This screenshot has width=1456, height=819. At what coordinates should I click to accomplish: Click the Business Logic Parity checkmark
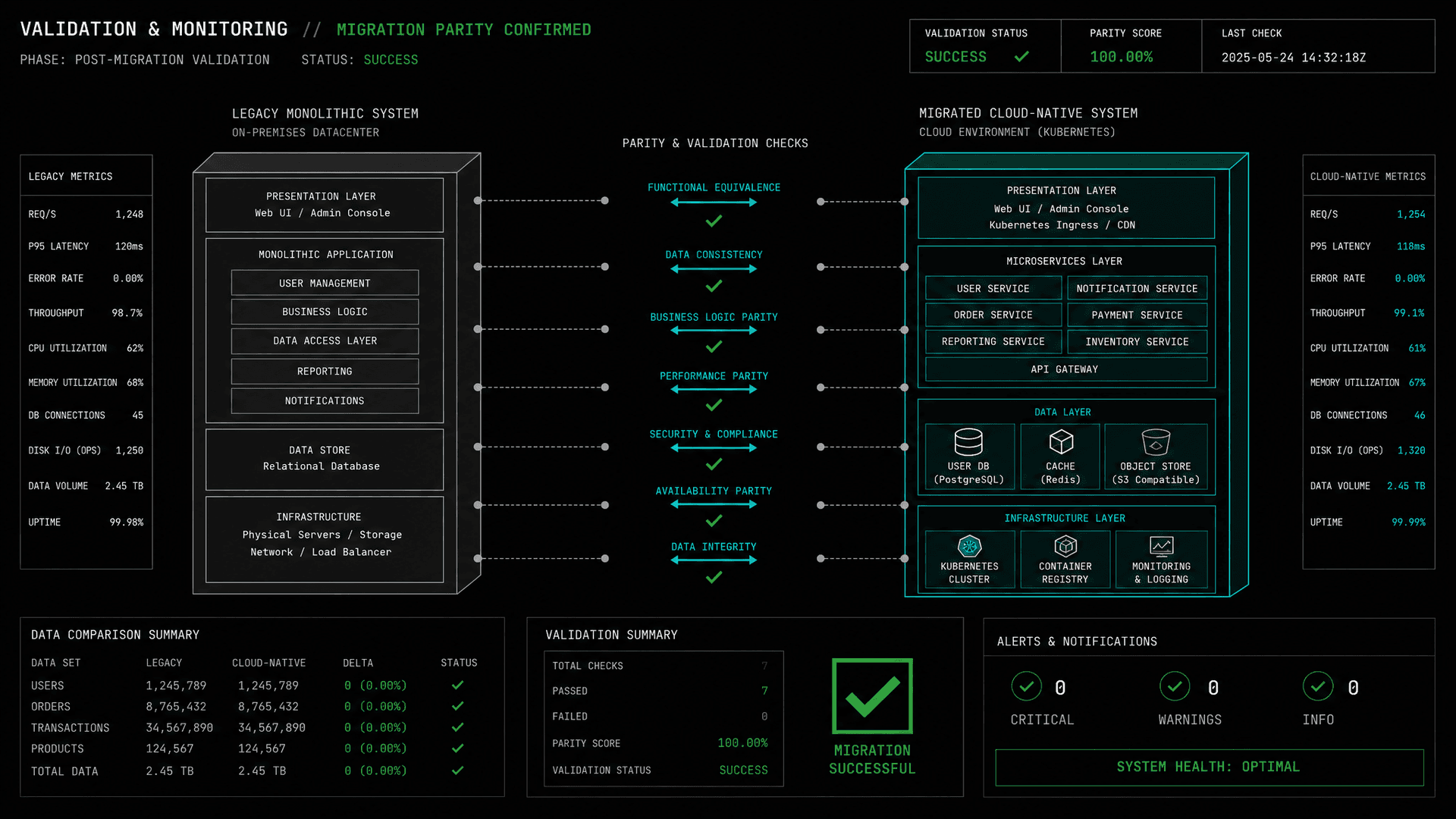714,347
